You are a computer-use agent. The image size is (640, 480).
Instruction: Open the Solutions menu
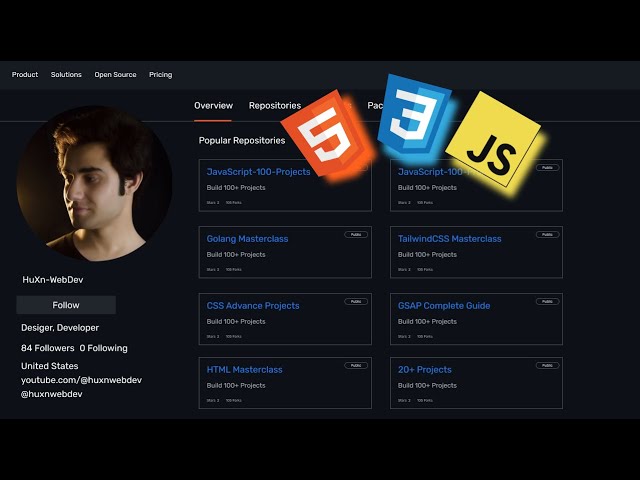[x=66, y=75]
